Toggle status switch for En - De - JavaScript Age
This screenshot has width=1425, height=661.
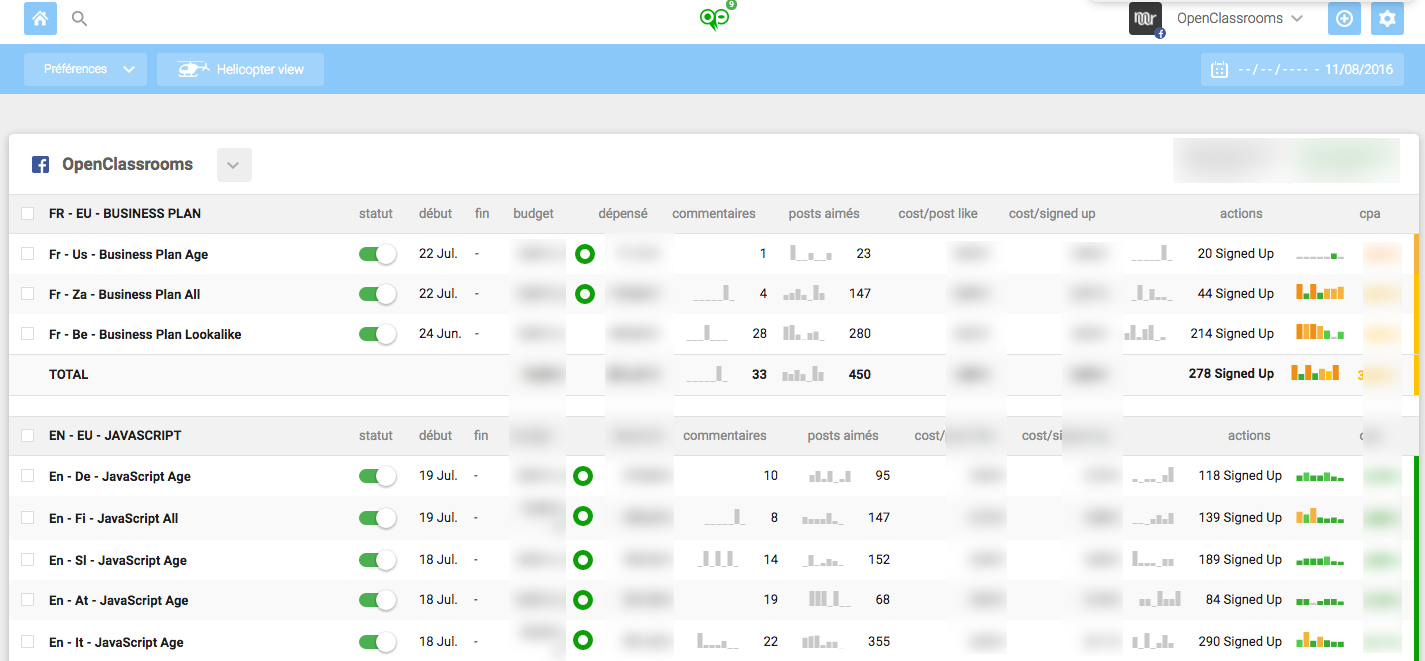tap(378, 476)
